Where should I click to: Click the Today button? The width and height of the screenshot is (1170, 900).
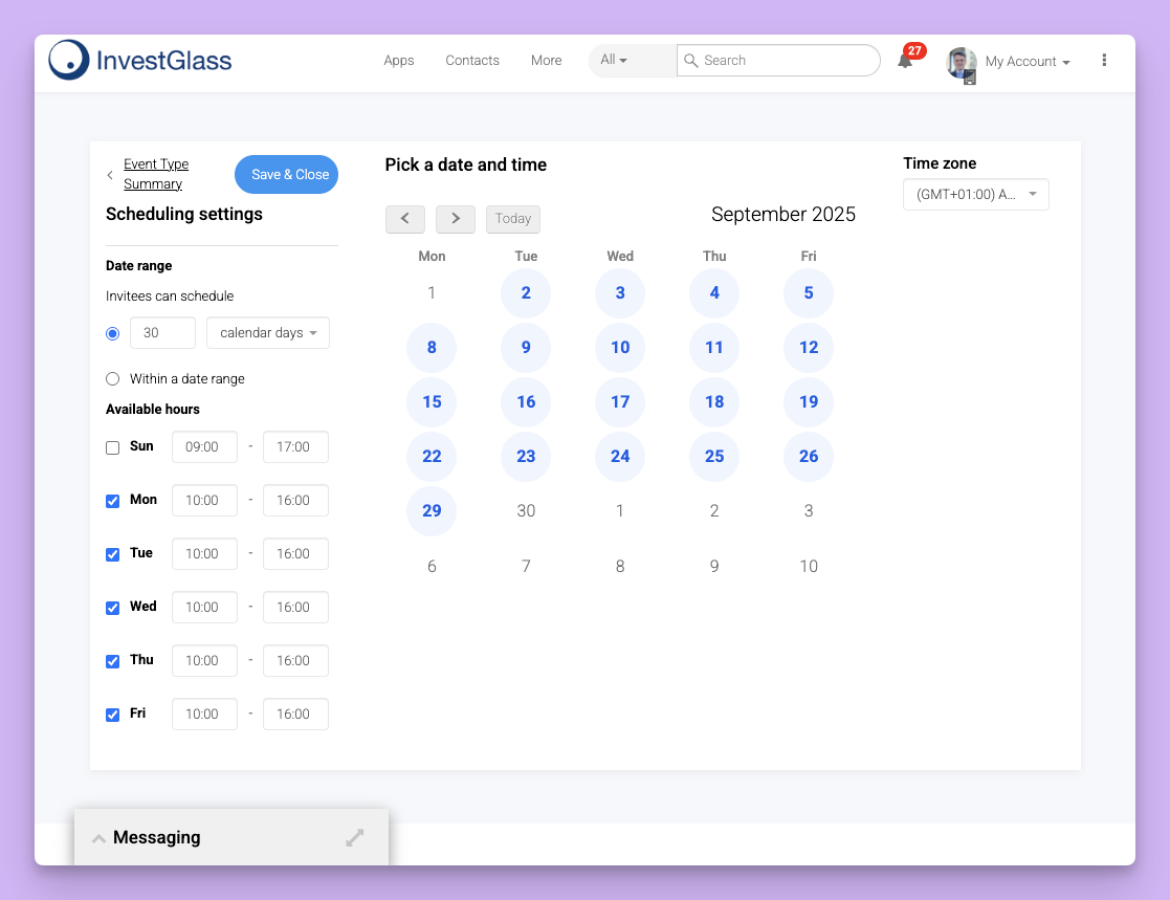tap(513, 219)
